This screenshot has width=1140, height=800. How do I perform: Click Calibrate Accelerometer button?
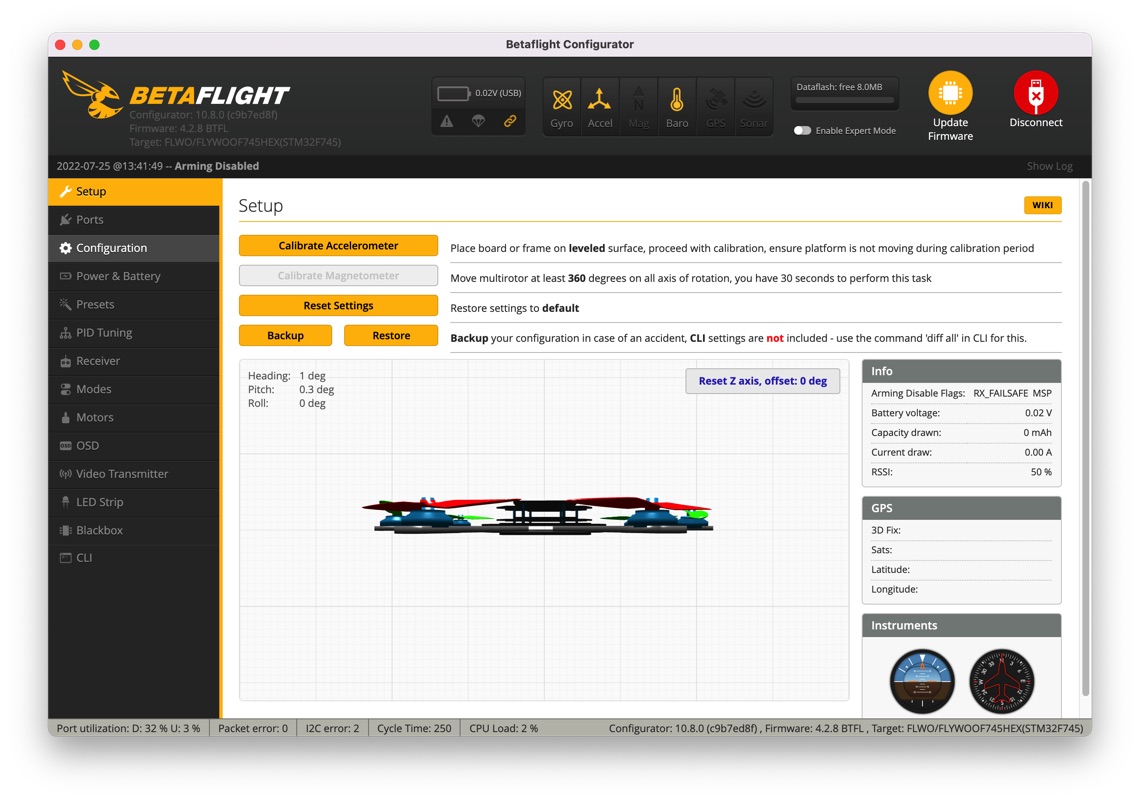click(338, 246)
